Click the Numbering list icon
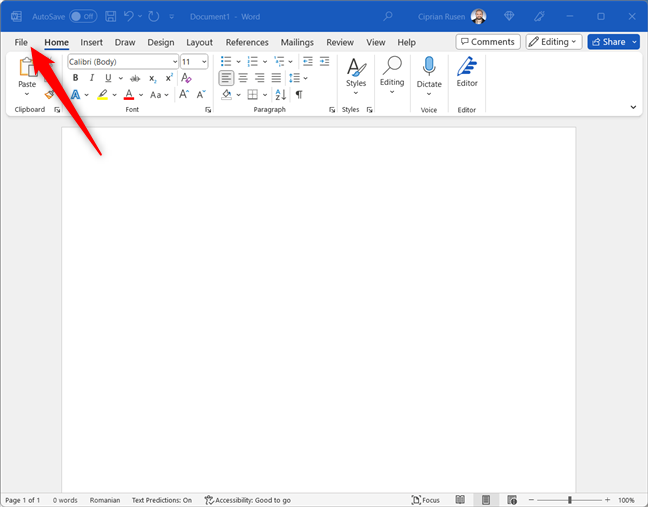Viewport: 648px width, 507px height. tap(252, 62)
